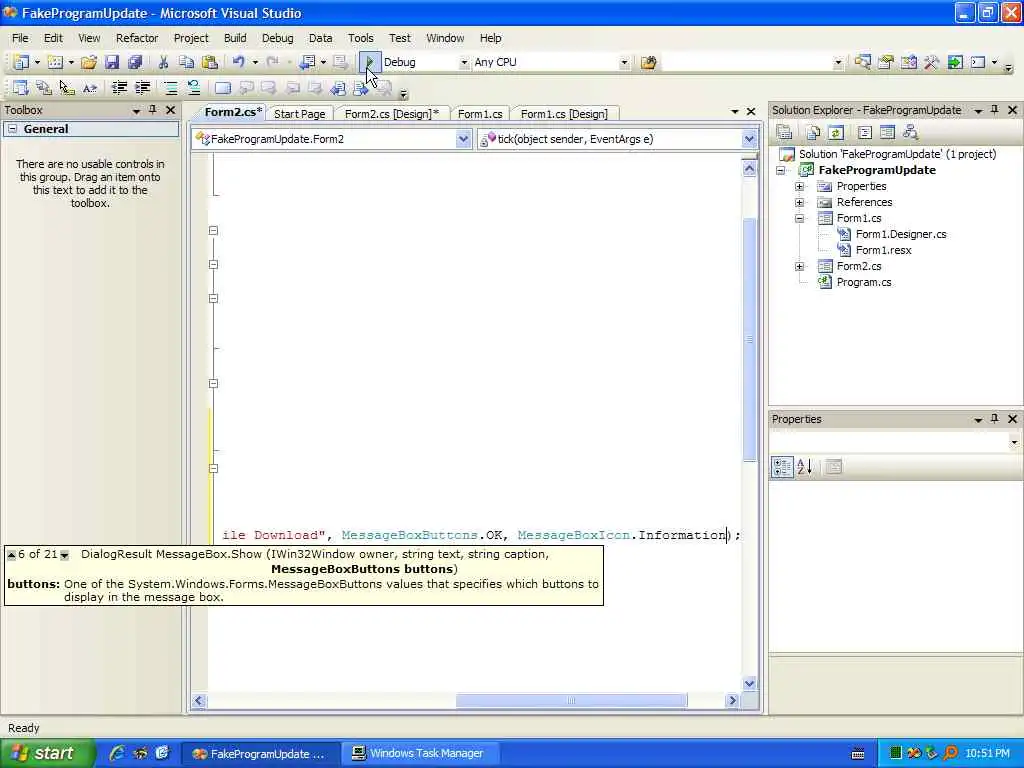Switch Properties panel to Categorized view
Image resolution: width=1024 pixels, height=768 pixels.
(782, 467)
